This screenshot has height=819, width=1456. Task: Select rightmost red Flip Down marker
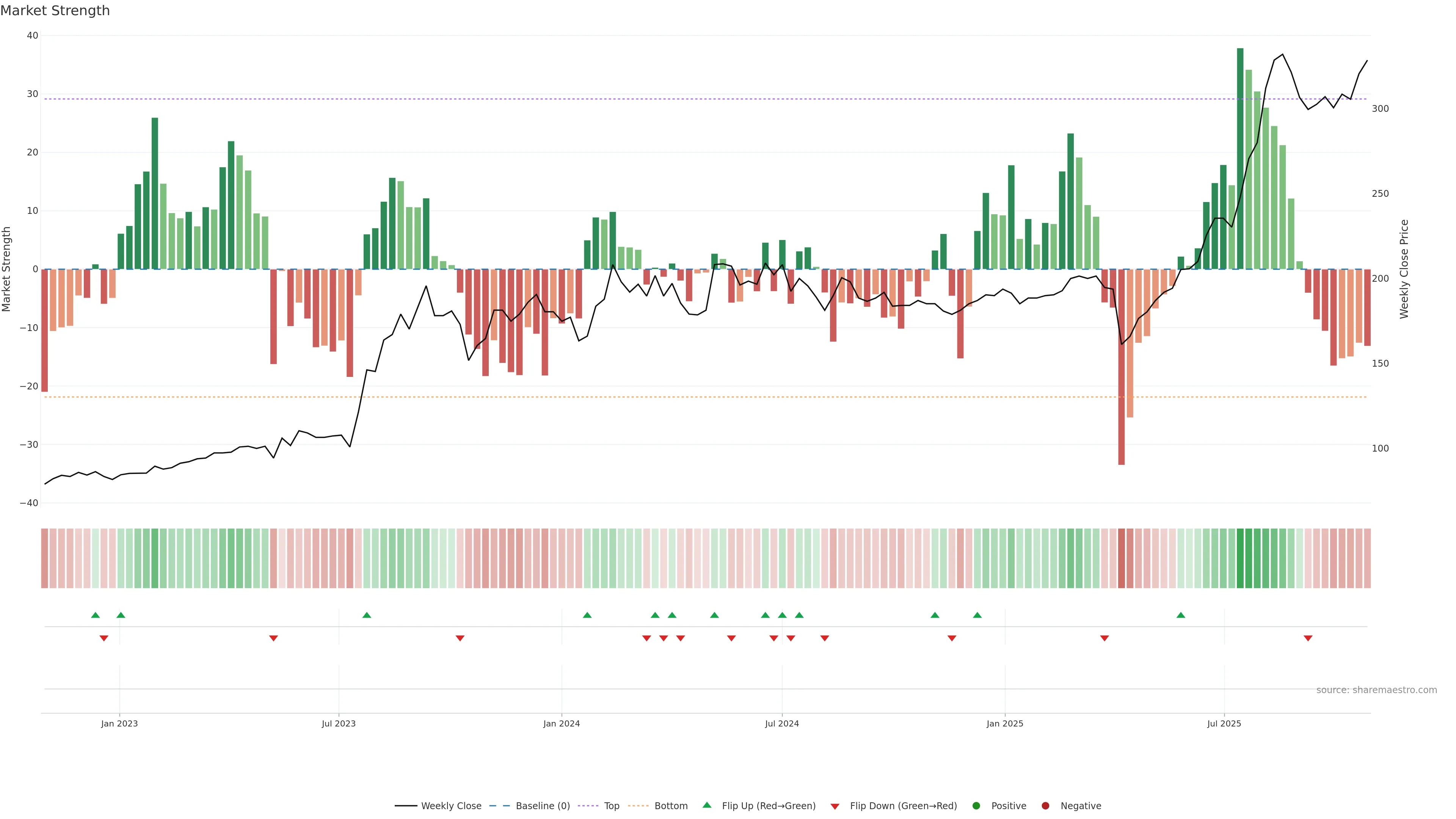click(1308, 638)
